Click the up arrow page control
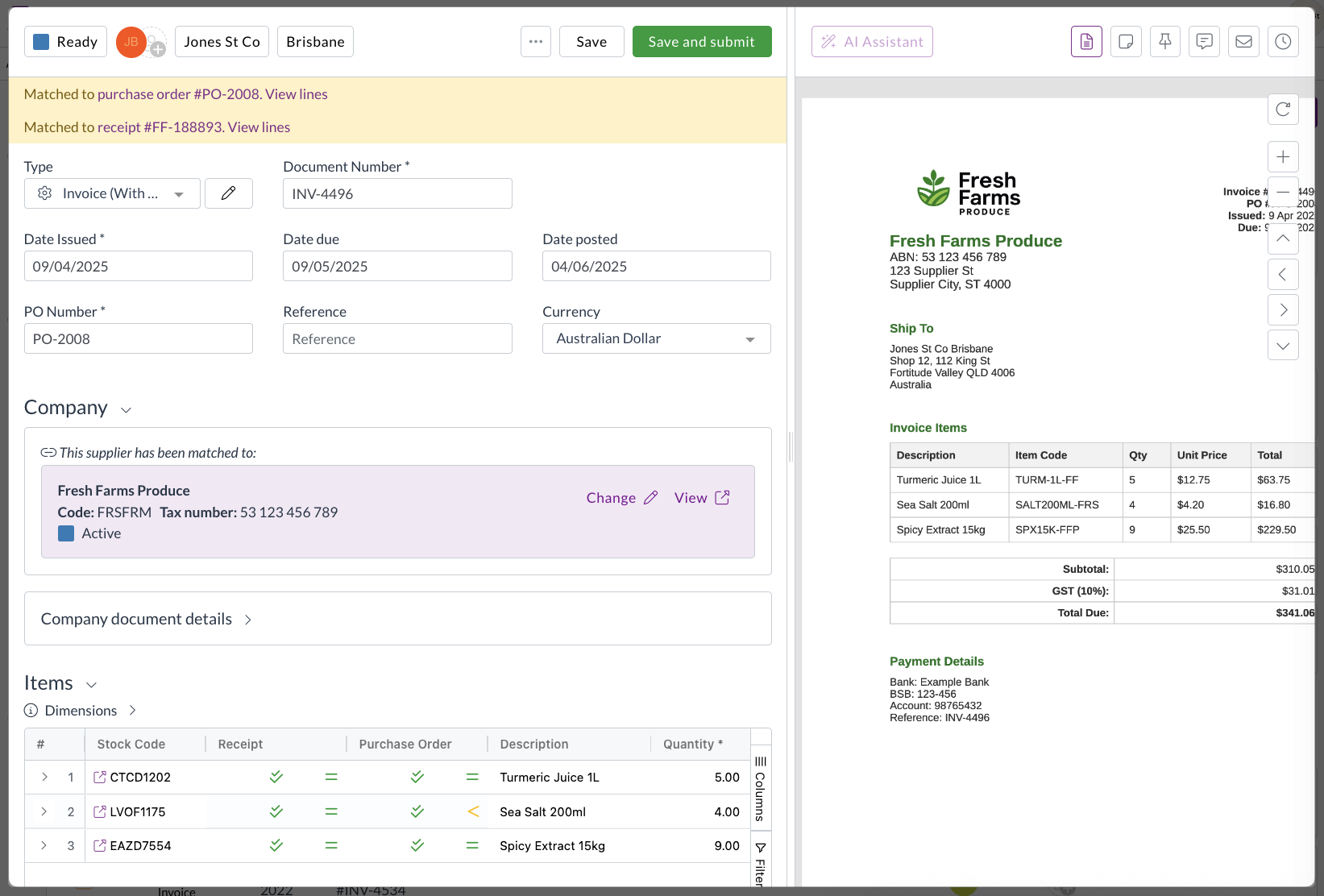 (x=1283, y=239)
